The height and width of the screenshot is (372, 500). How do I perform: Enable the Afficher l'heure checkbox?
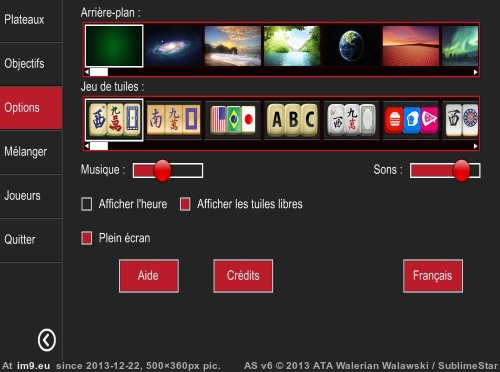(87, 204)
